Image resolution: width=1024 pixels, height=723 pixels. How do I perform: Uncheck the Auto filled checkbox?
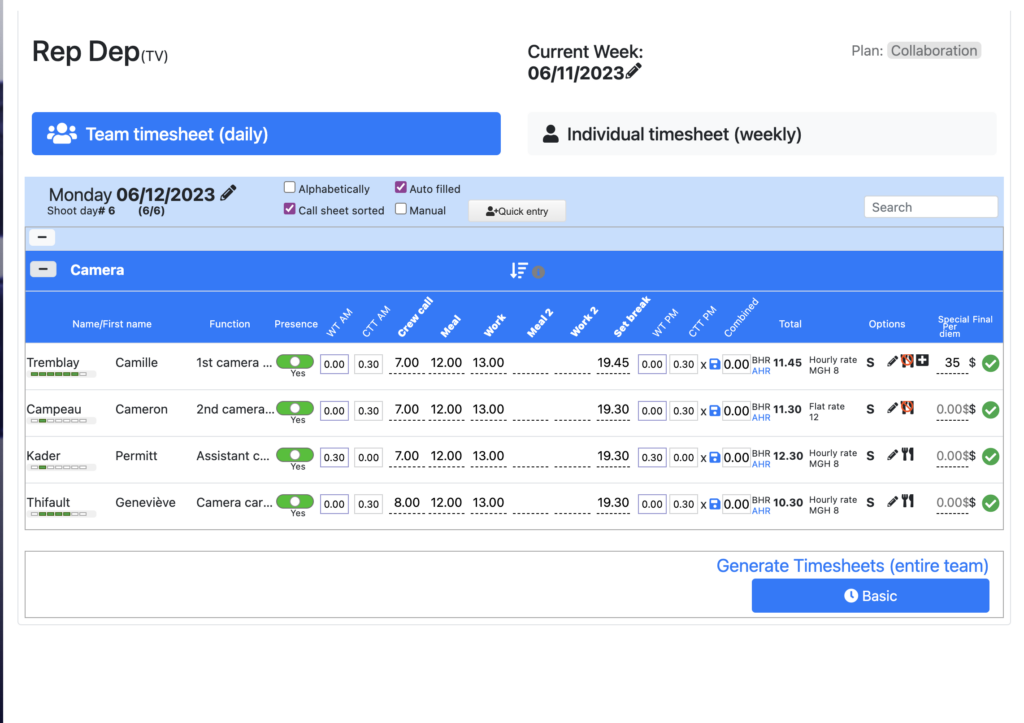click(x=401, y=188)
